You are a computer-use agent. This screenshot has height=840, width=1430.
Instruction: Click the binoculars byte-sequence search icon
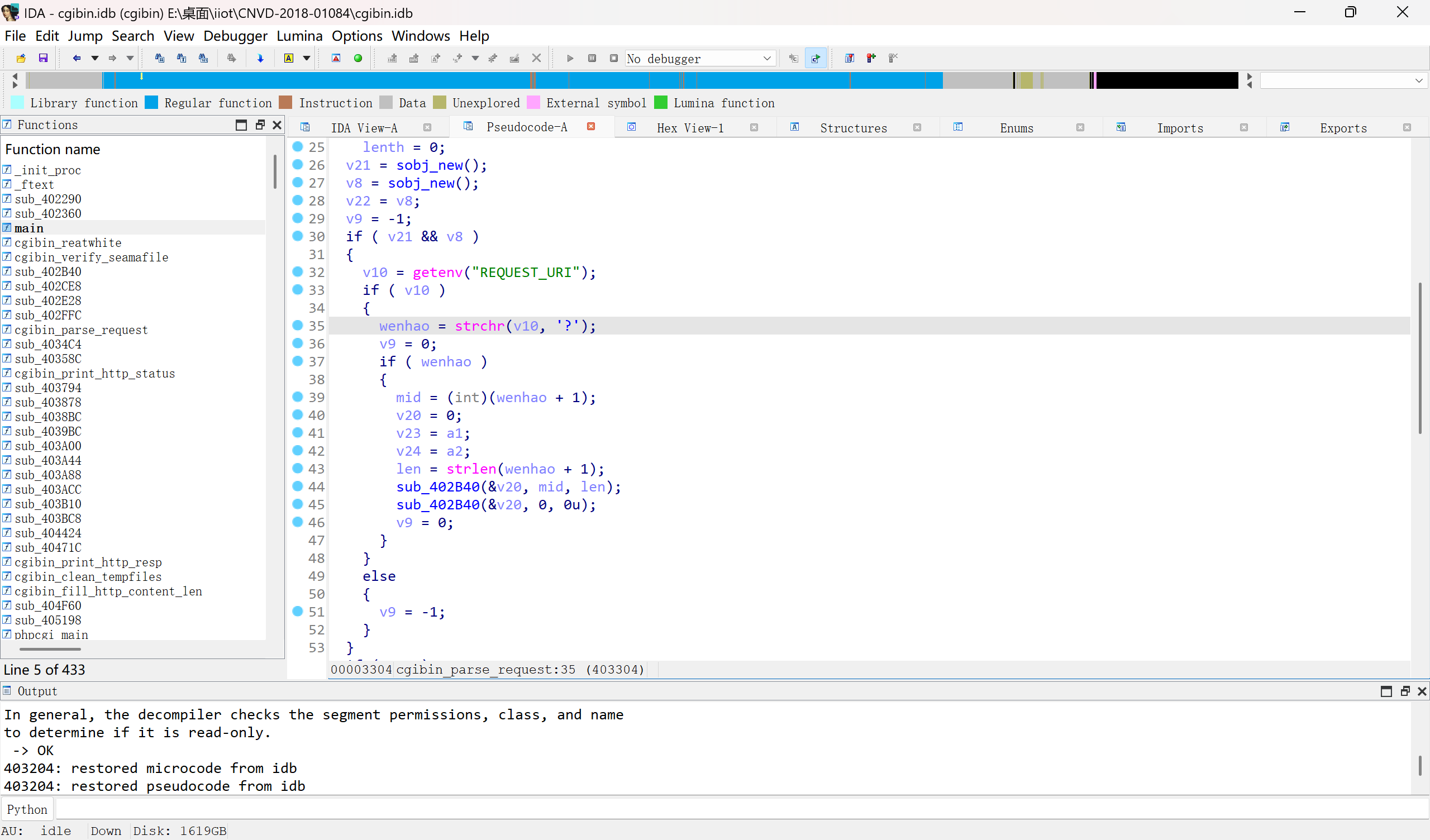[x=203, y=58]
